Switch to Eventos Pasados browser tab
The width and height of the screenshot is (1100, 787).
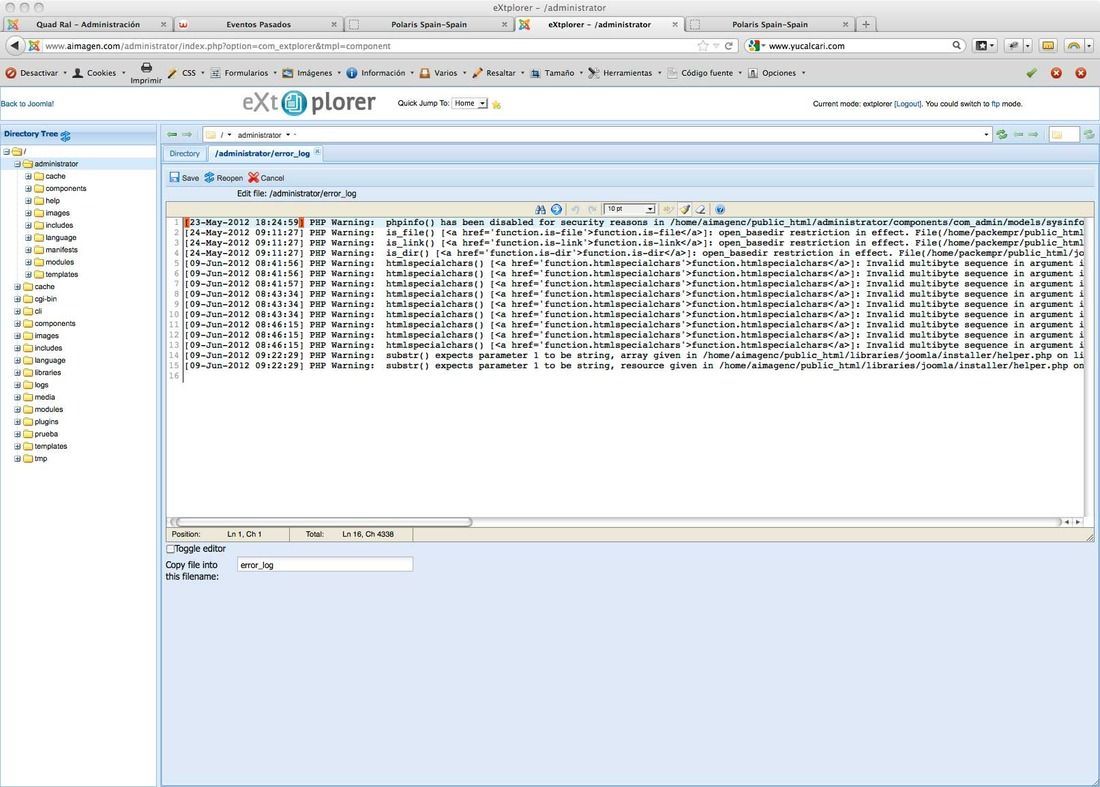click(x=258, y=25)
